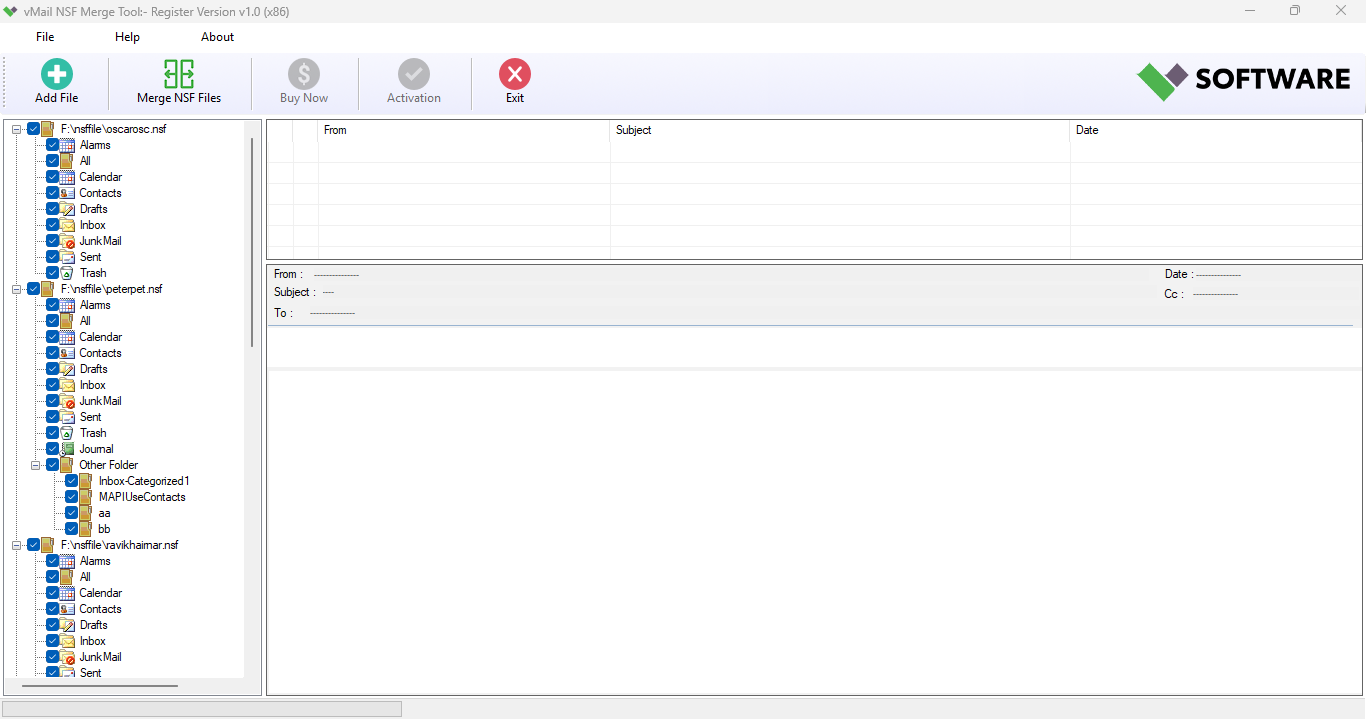
Task: Click the bb folder label
Action: point(104,529)
